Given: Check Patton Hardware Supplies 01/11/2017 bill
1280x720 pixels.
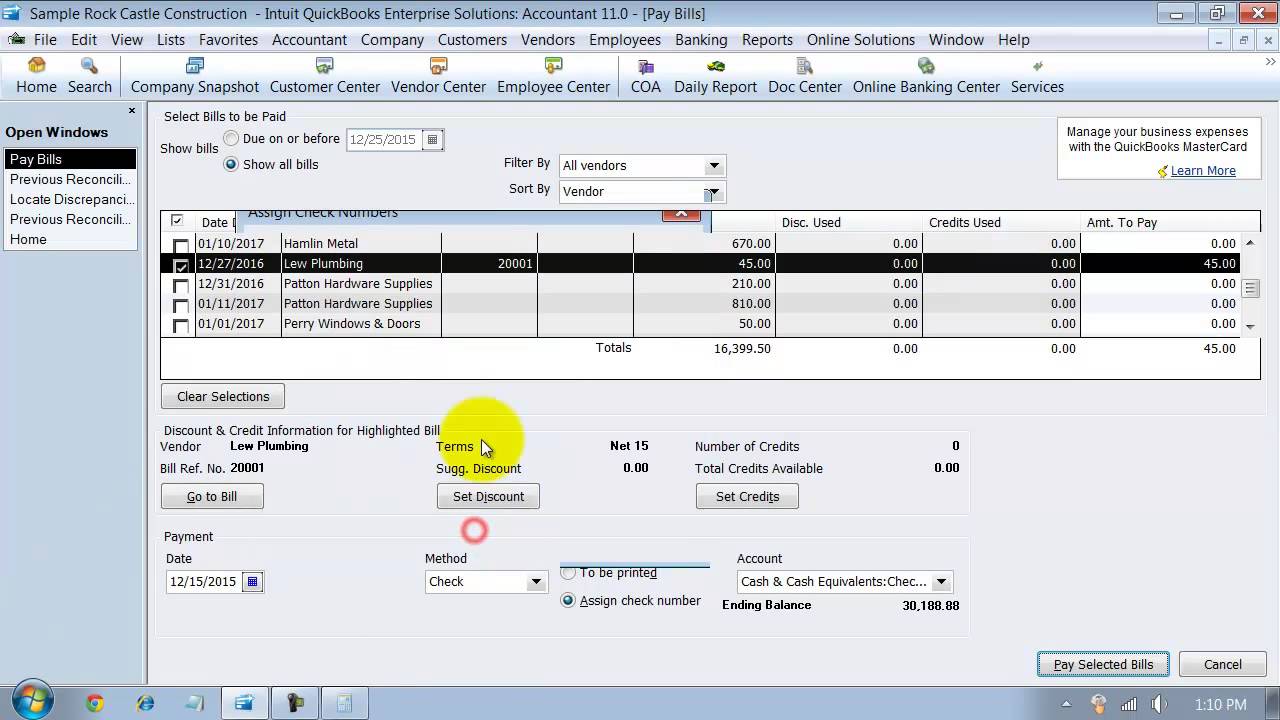Looking at the screenshot, I should click(x=181, y=305).
